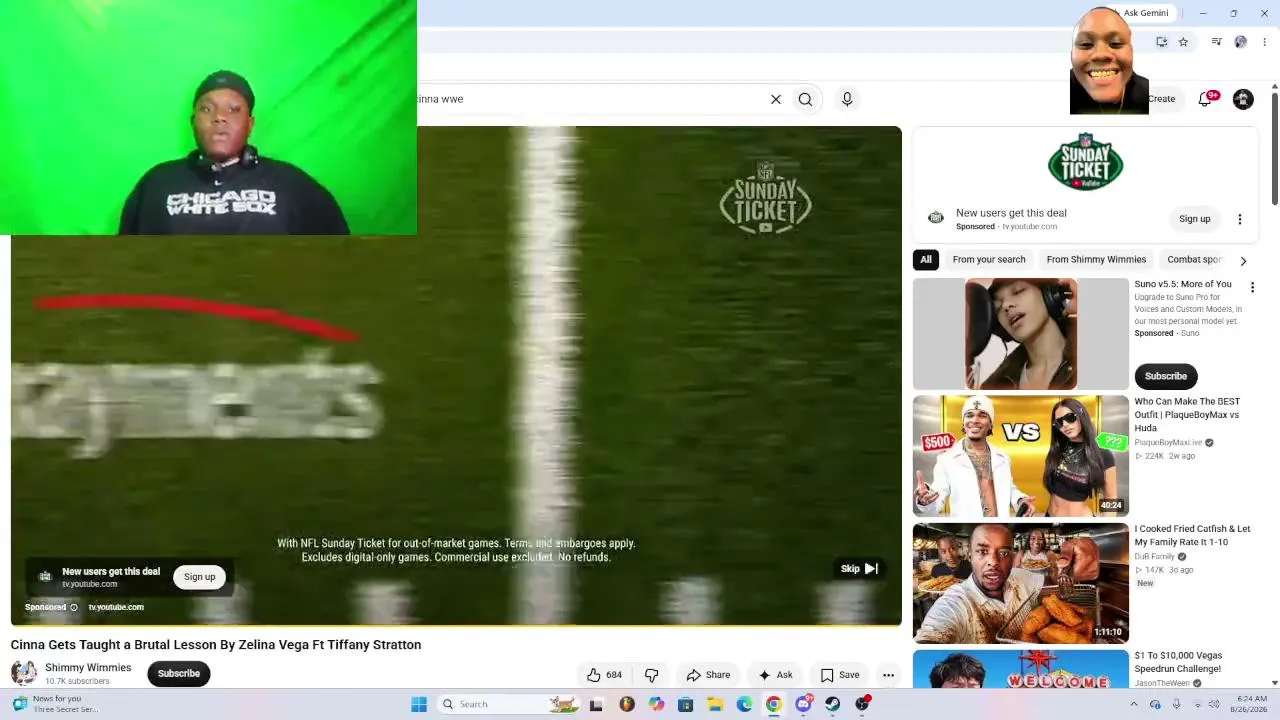Subscribe to Shimmy Wimmies
The width and height of the screenshot is (1280, 720).
point(179,673)
